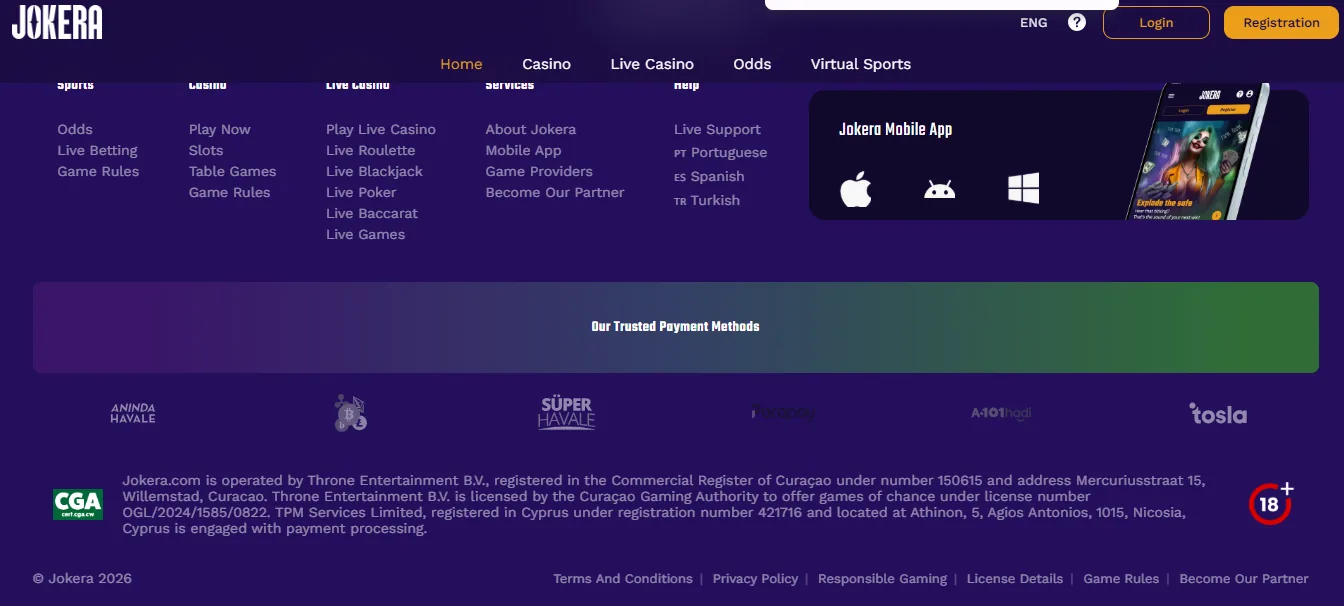This screenshot has height=606, width=1344.
Task: Open Become Our Partner in bottom footer
Action: click(x=1244, y=578)
